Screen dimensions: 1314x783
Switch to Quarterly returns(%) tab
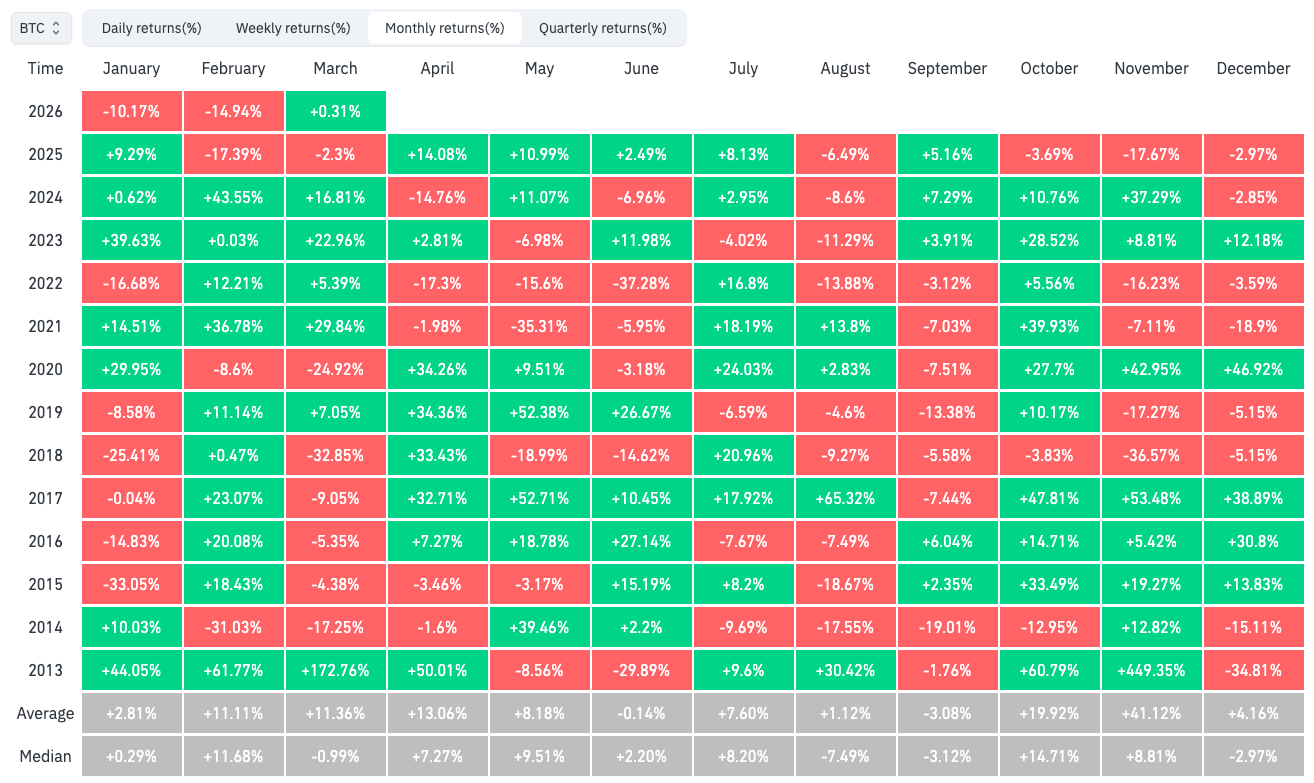(x=602, y=28)
